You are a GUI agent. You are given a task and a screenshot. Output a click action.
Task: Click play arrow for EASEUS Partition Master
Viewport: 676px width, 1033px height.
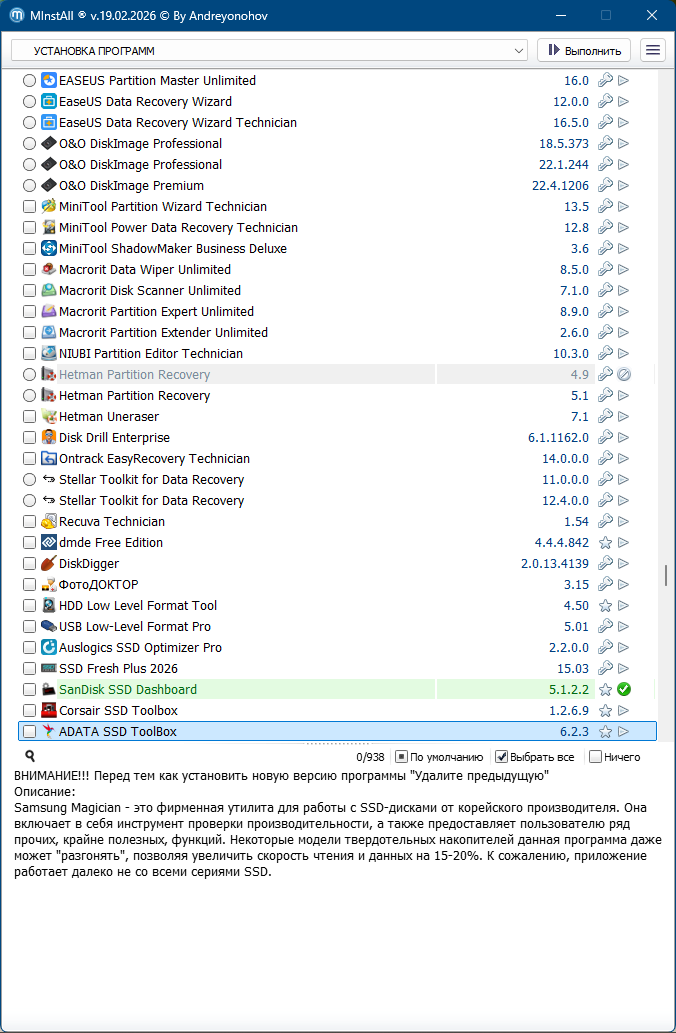click(x=624, y=81)
